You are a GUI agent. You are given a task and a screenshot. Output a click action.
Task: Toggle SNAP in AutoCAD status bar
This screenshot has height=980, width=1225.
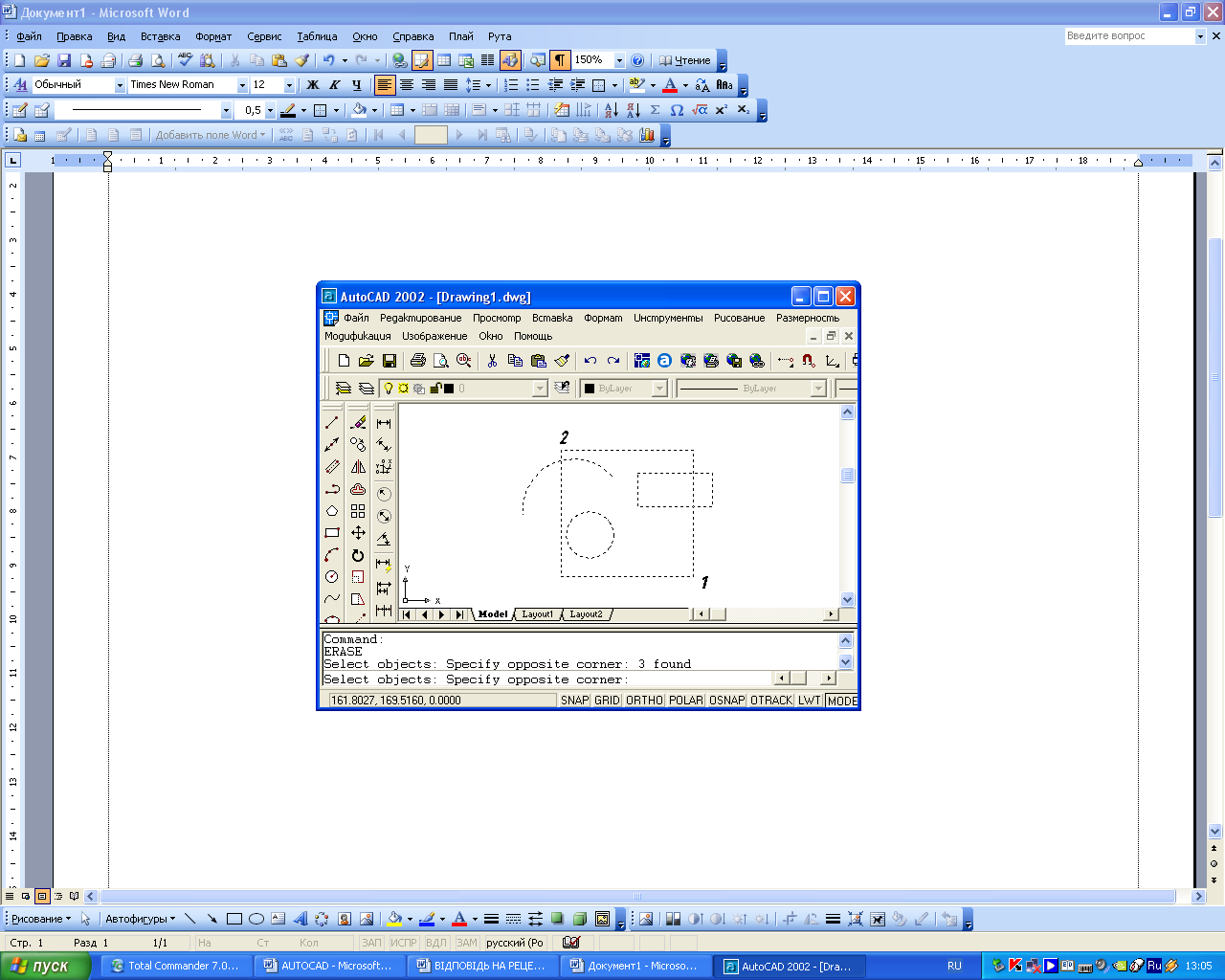tap(575, 701)
